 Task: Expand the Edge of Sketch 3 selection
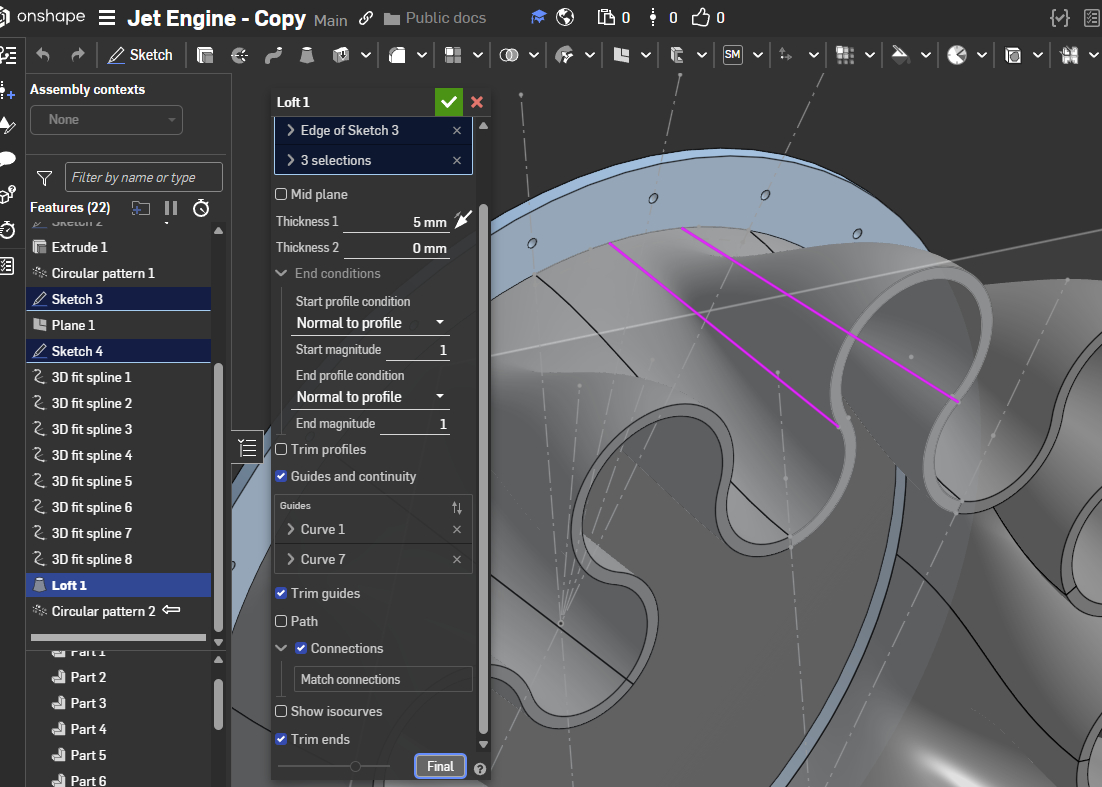point(290,131)
